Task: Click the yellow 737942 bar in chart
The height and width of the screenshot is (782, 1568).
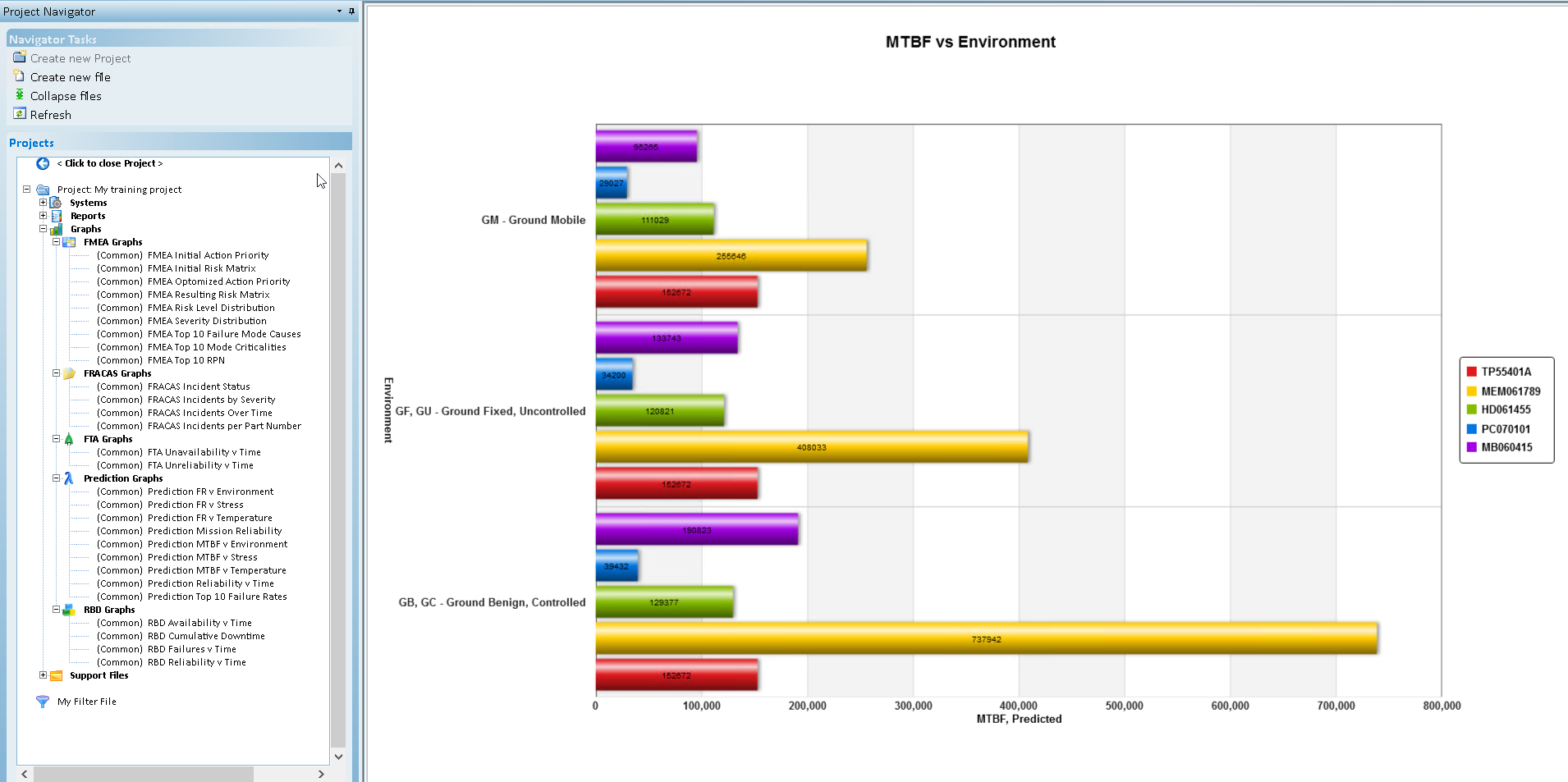Action: point(987,638)
